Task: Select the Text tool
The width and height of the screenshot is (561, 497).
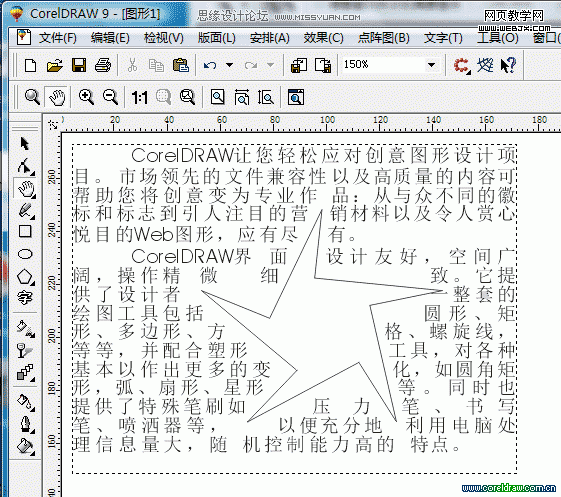Action: click(x=25, y=297)
